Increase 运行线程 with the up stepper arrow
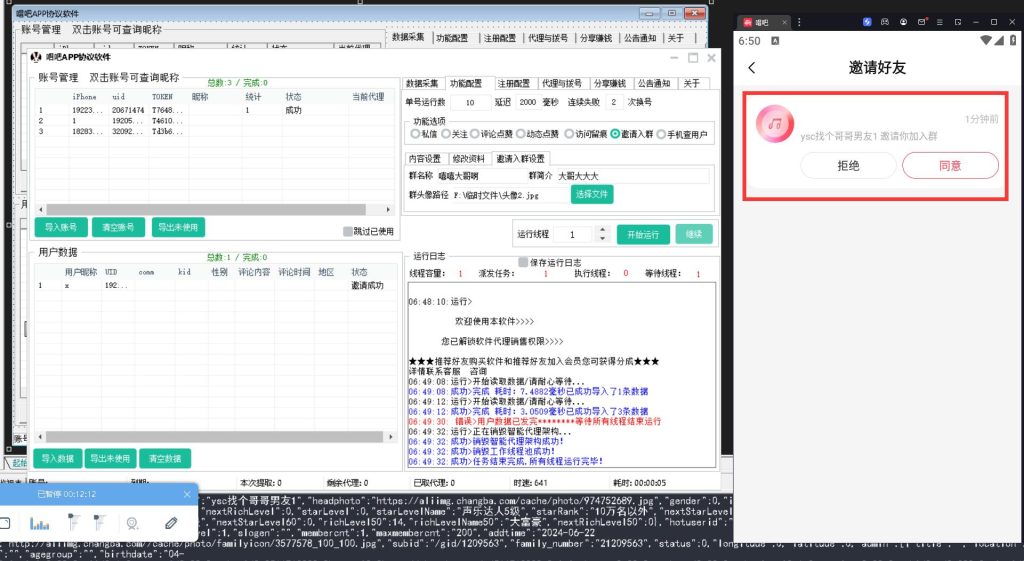The height and width of the screenshot is (561, 1024). coord(601,229)
